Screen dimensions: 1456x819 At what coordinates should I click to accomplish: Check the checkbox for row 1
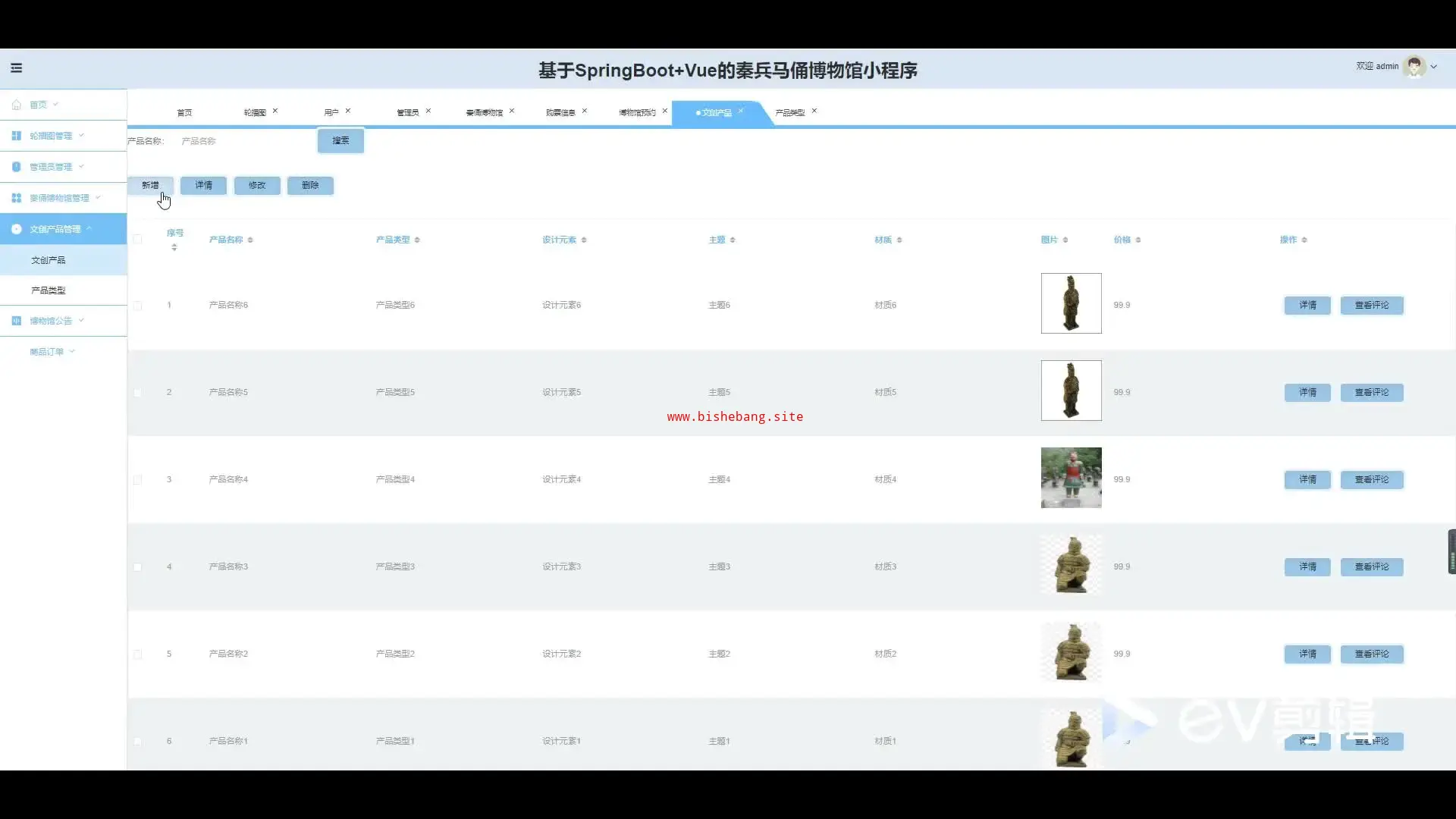click(137, 306)
